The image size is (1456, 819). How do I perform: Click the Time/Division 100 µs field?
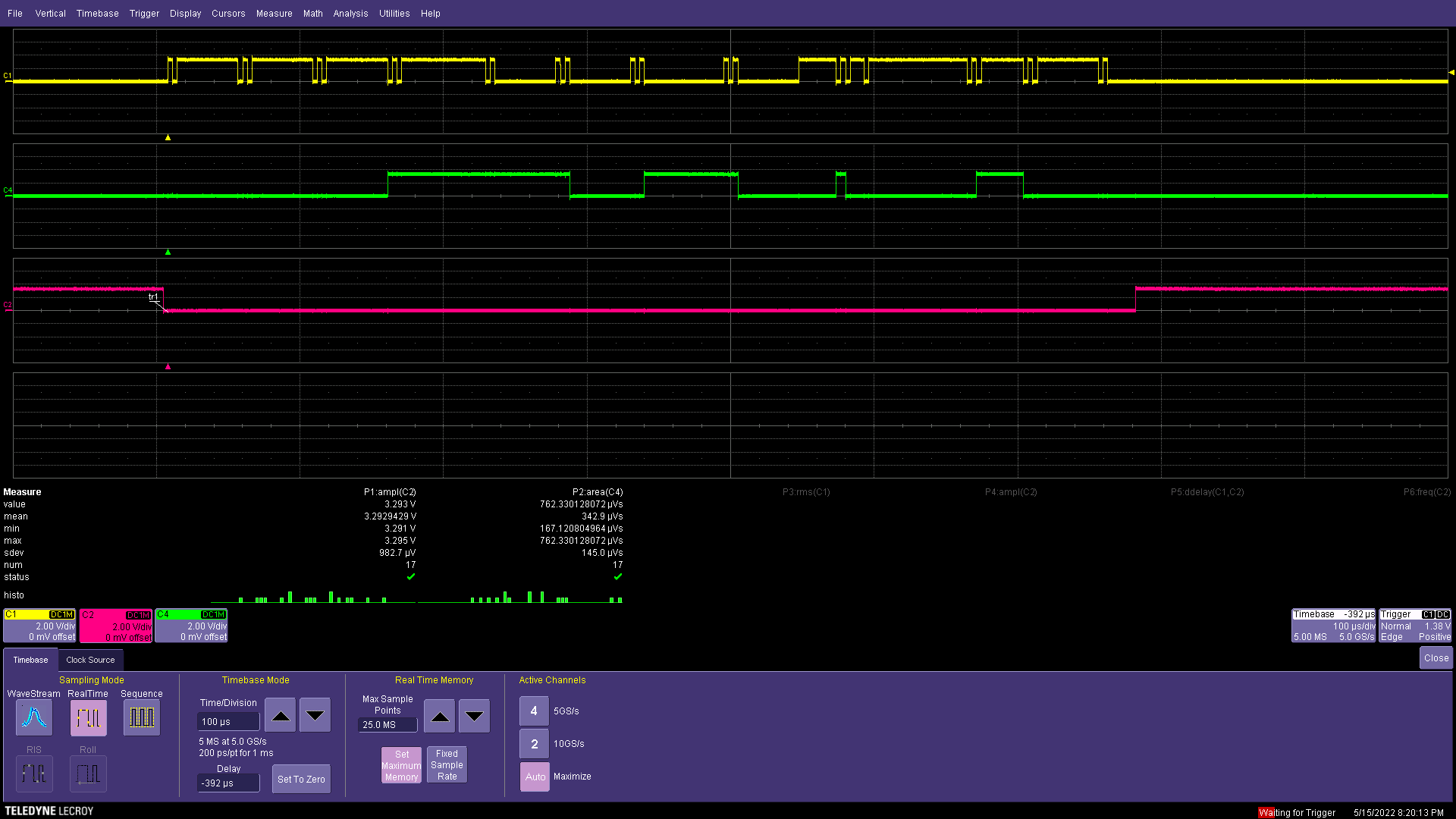[228, 722]
